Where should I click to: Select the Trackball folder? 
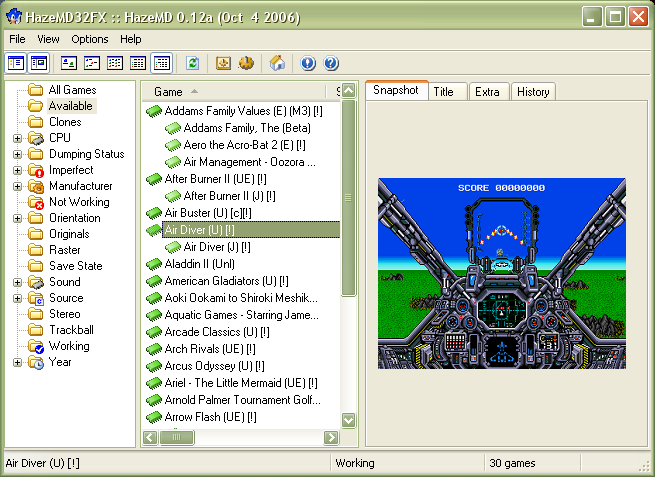pyautogui.click(x=71, y=330)
